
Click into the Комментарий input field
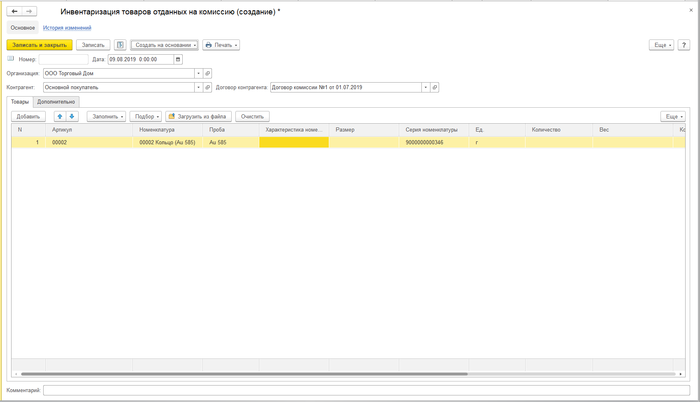tap(365, 390)
